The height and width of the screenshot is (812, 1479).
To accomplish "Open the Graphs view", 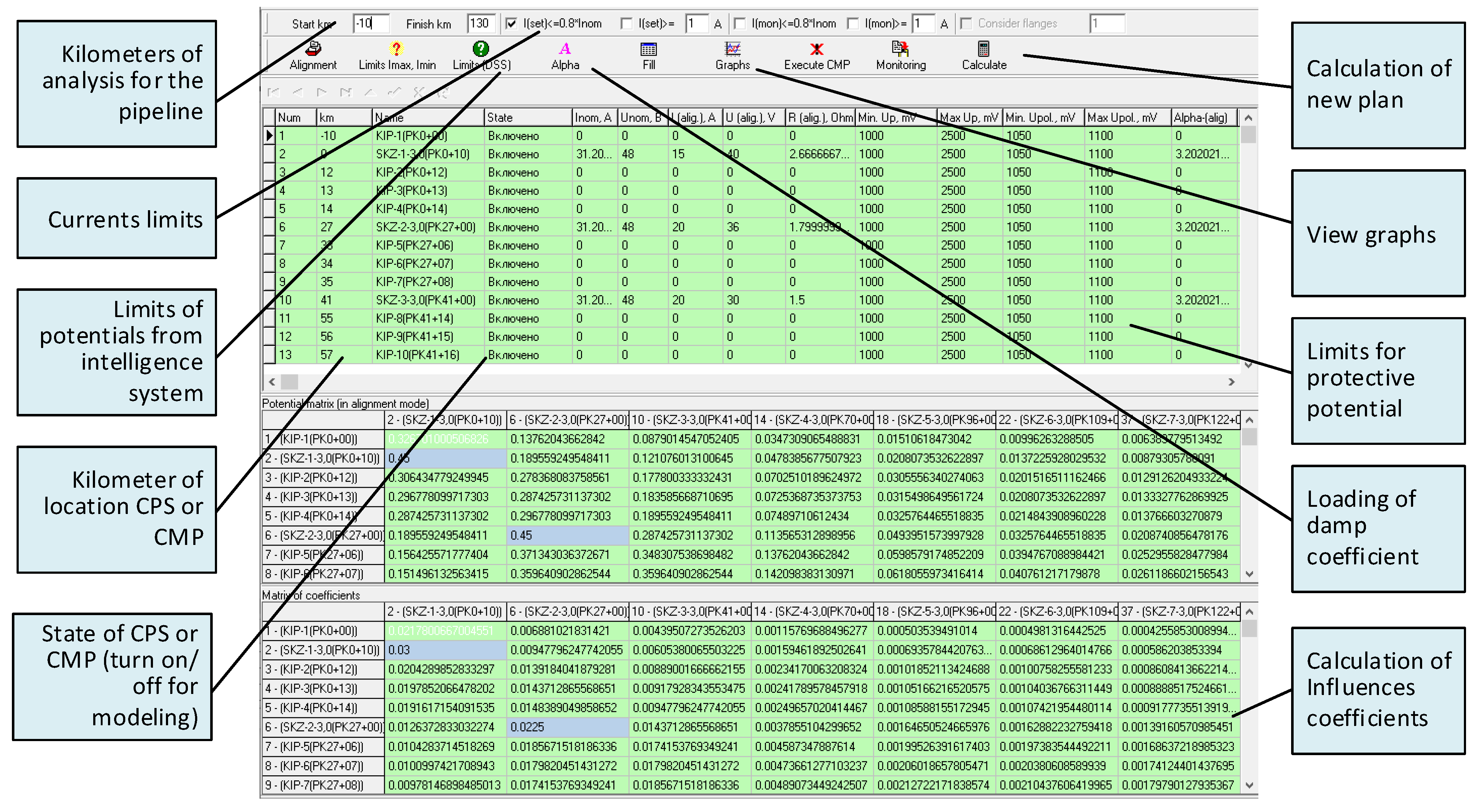I will (x=732, y=49).
